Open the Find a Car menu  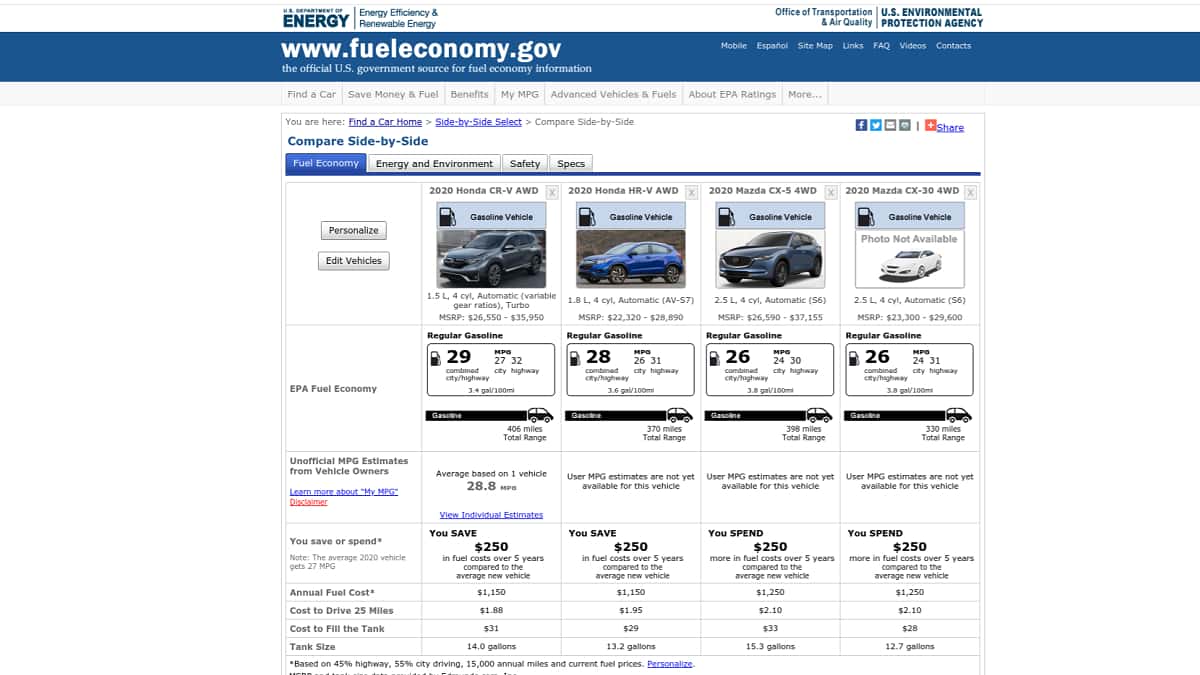tap(312, 94)
